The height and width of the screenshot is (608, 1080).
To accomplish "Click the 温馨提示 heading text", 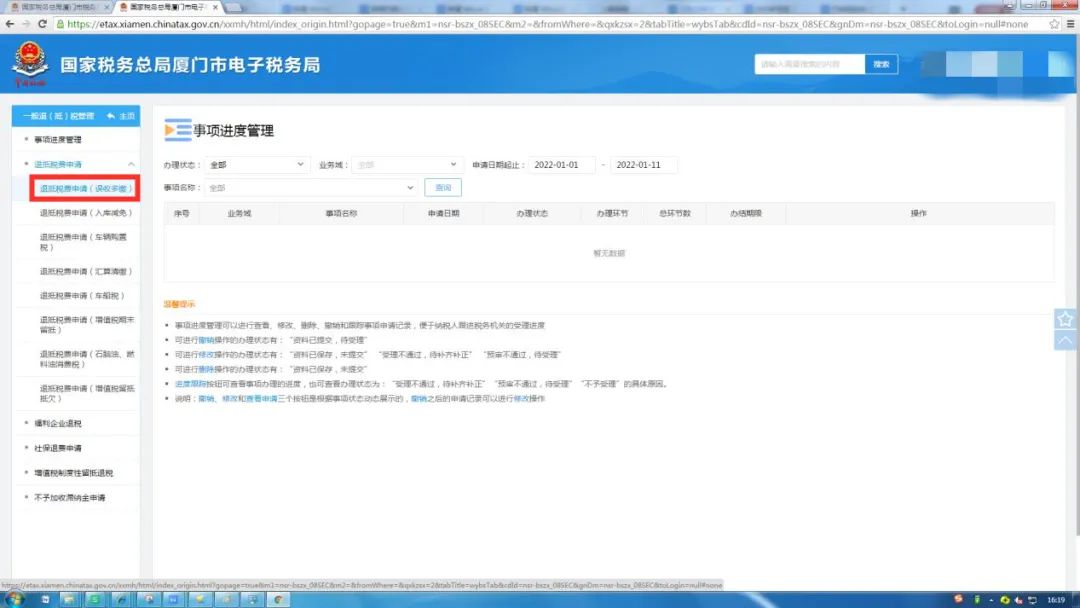I will click(x=179, y=304).
